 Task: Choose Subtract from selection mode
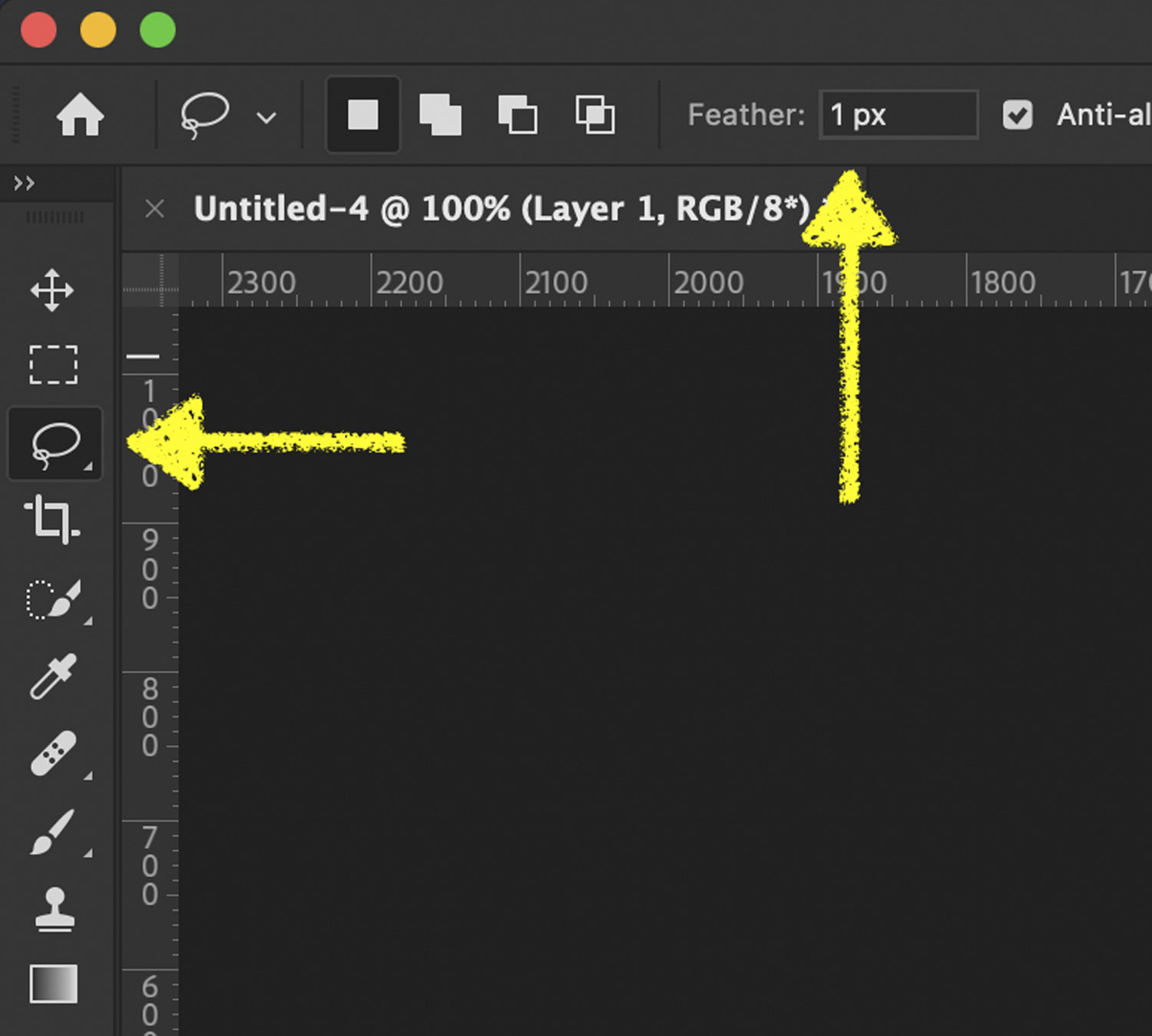point(518,115)
